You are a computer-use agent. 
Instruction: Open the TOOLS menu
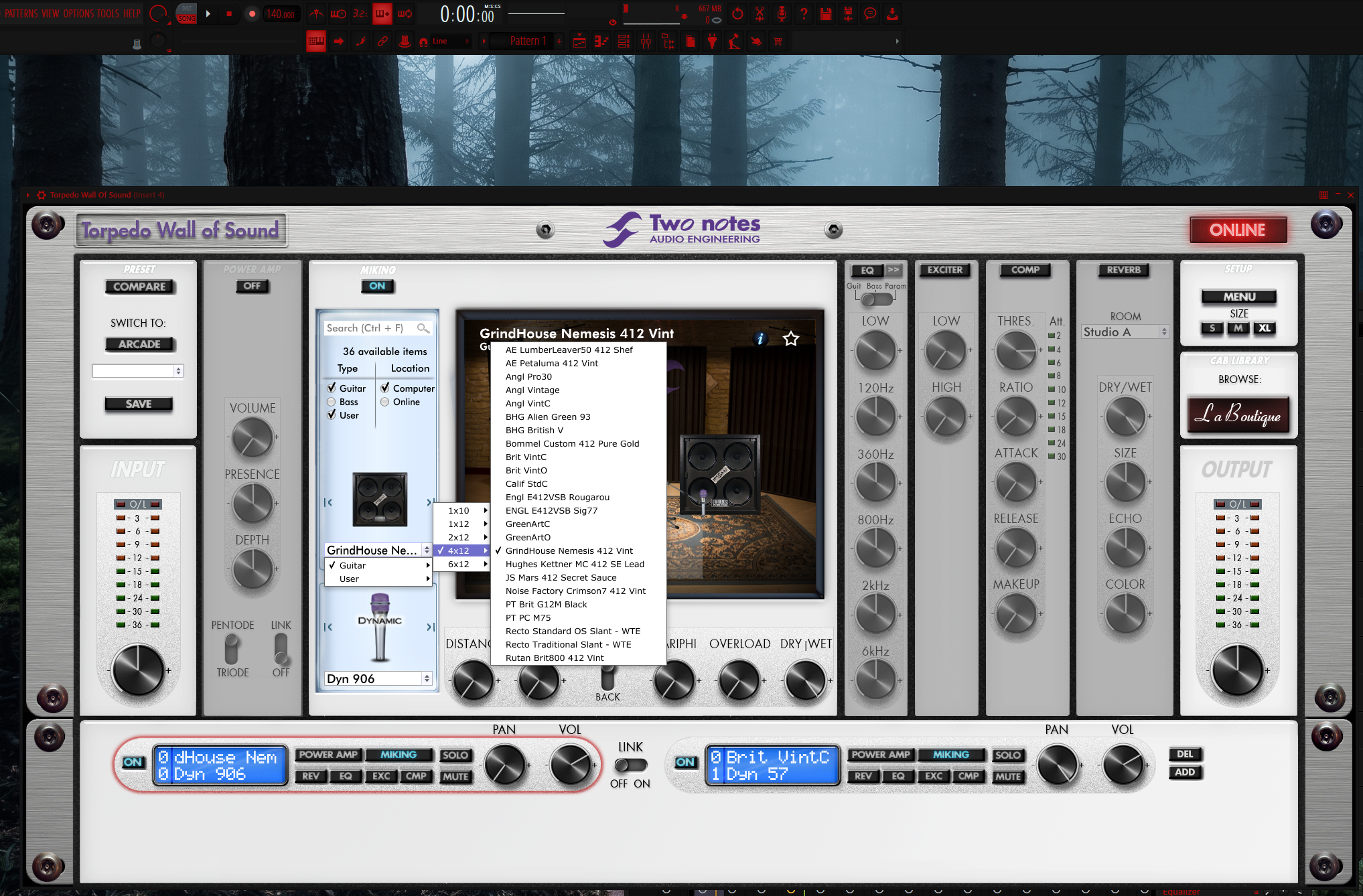(108, 13)
